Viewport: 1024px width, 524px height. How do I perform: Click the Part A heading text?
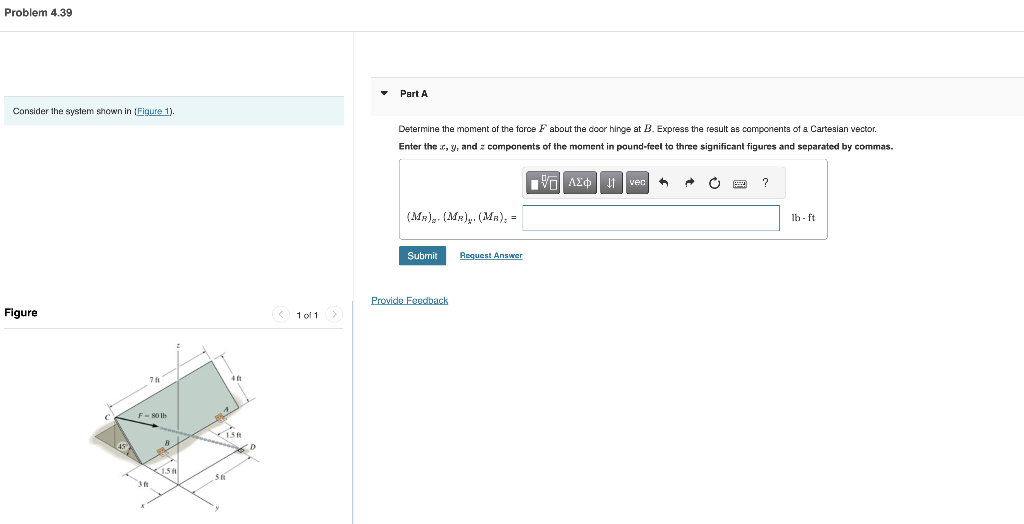414,93
